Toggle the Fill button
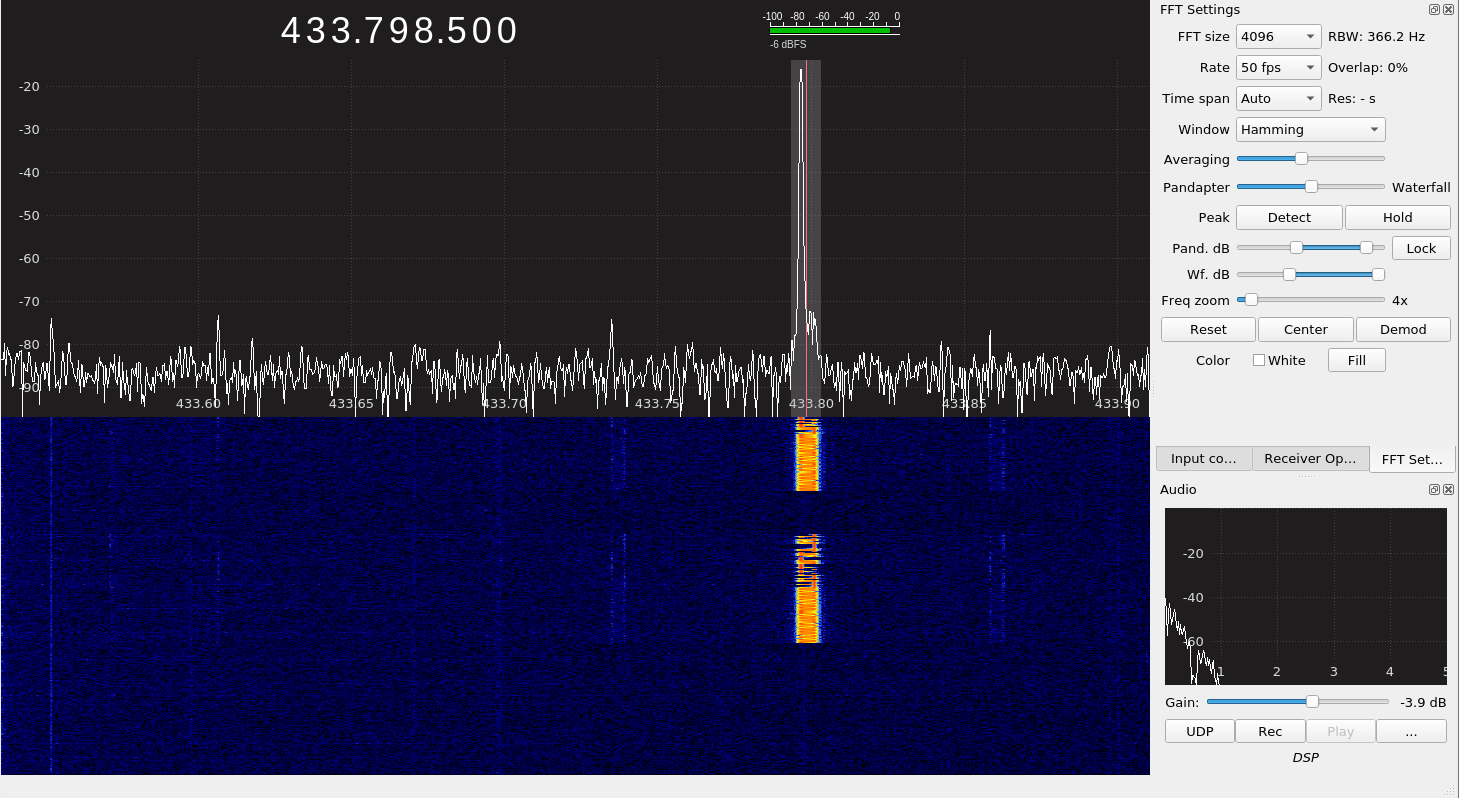1459x798 pixels. pyautogui.click(x=1356, y=360)
